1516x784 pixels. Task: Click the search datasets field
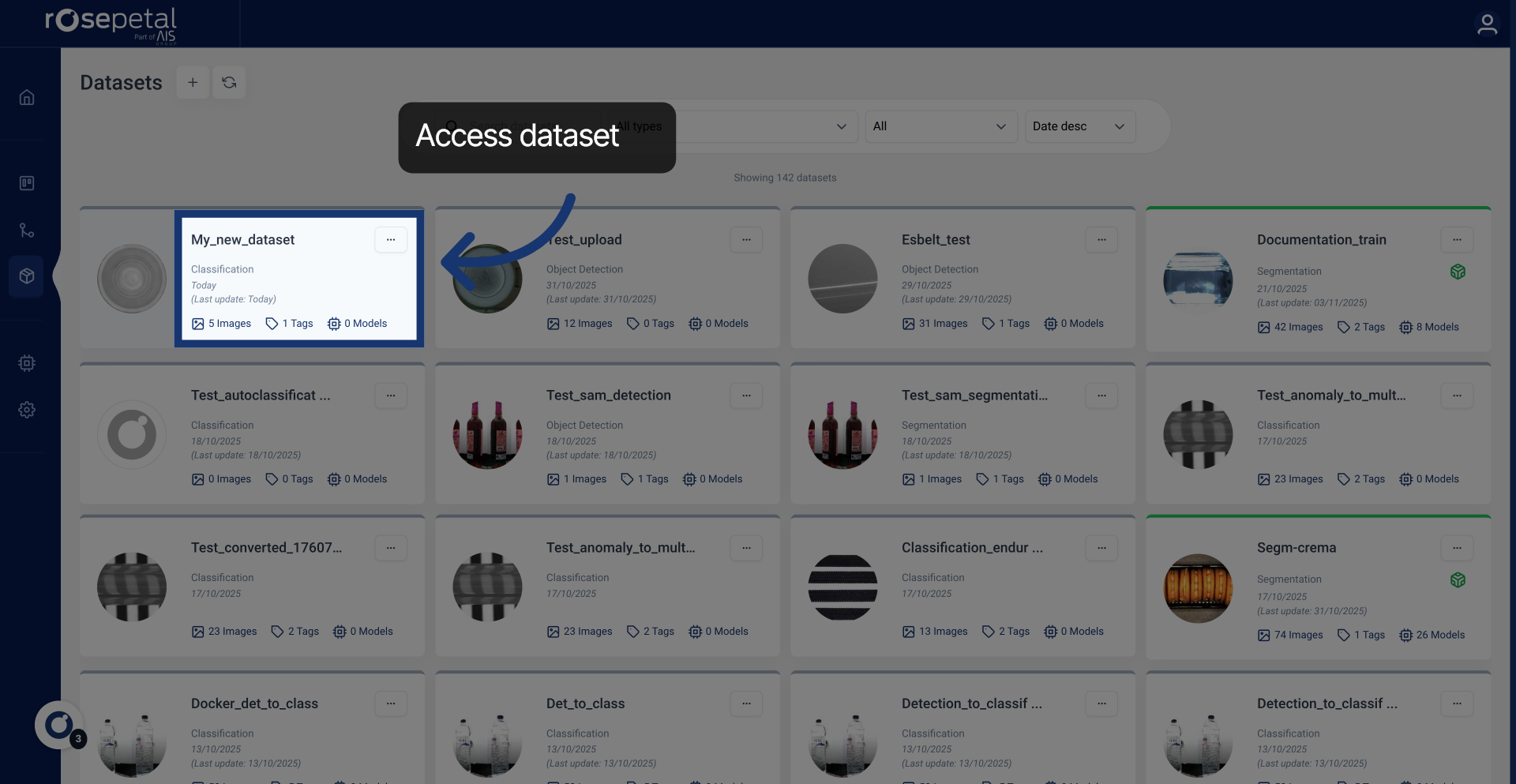click(x=521, y=126)
